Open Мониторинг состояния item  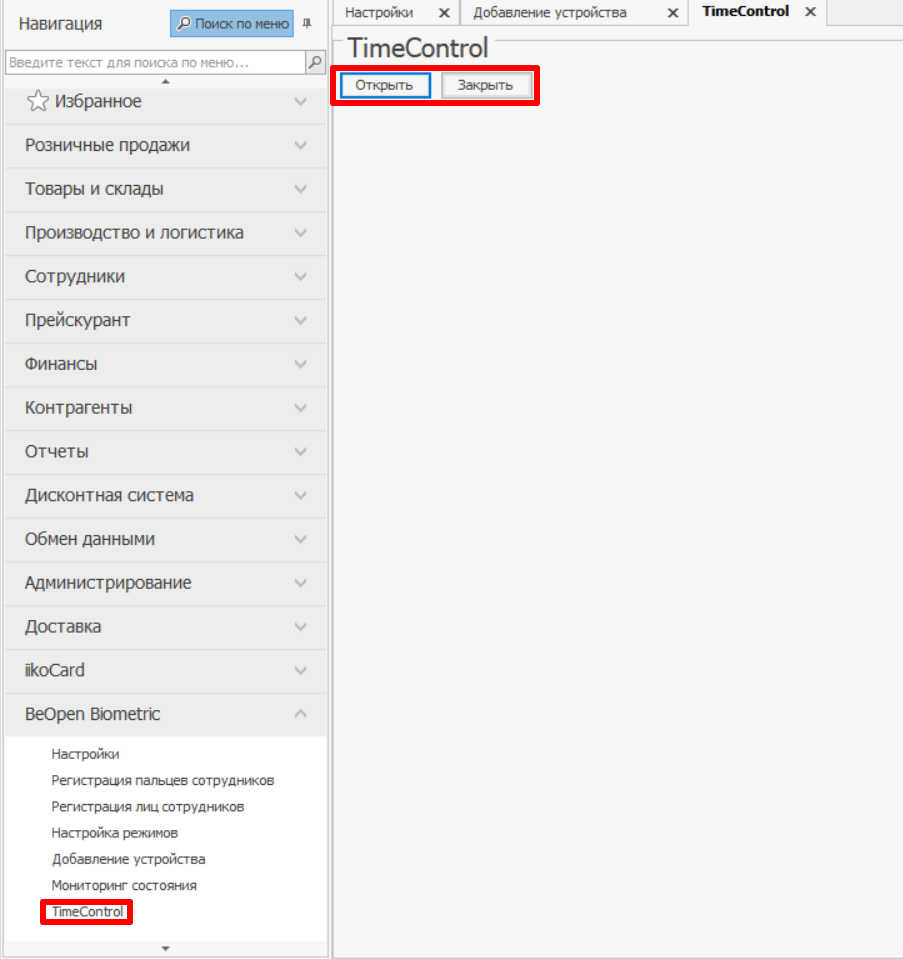(x=124, y=886)
